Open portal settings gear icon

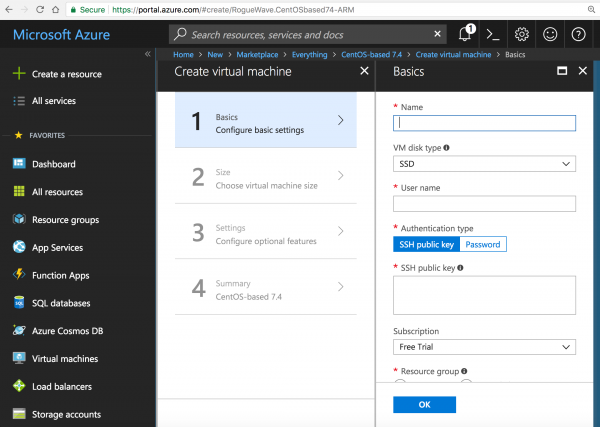click(521, 34)
